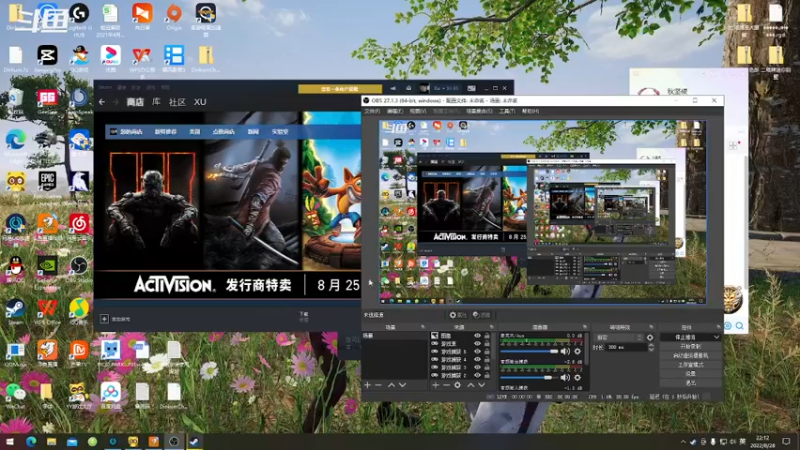Open first audio channel settings gear

(578, 352)
